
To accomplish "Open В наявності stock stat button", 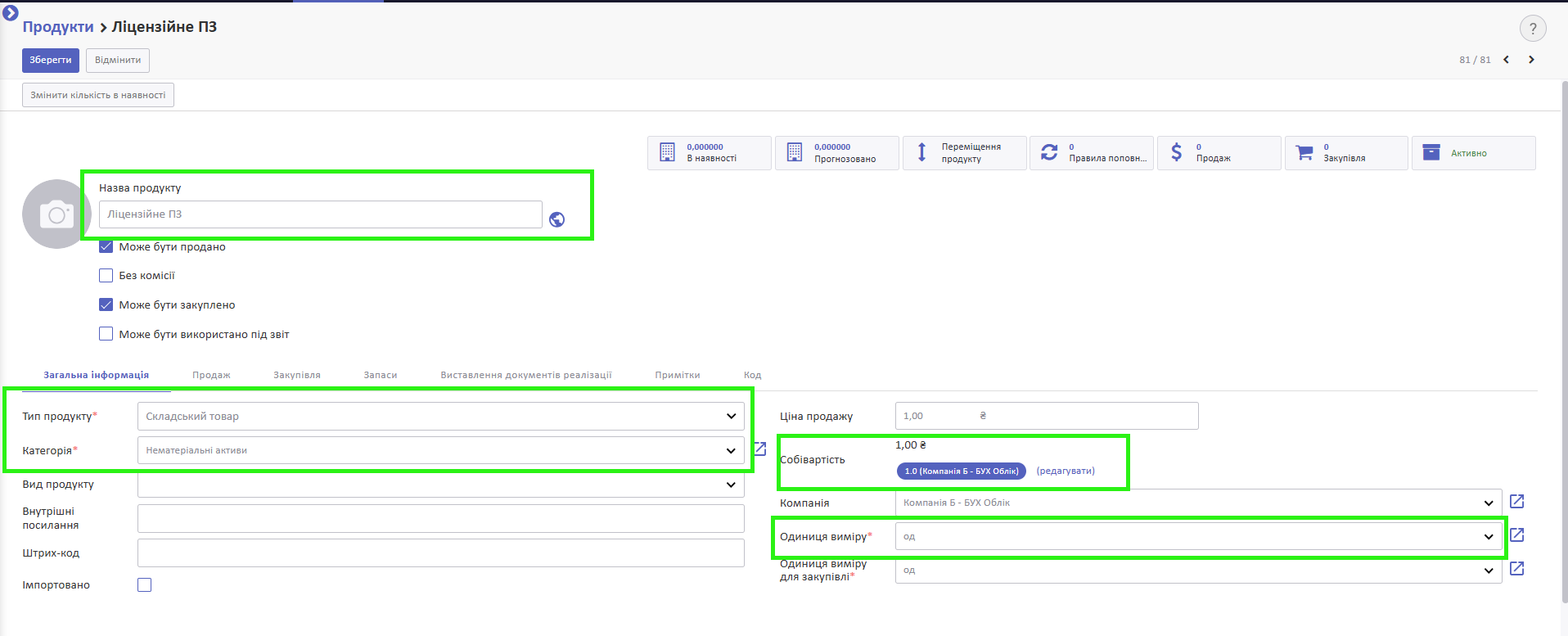I will [709, 153].
